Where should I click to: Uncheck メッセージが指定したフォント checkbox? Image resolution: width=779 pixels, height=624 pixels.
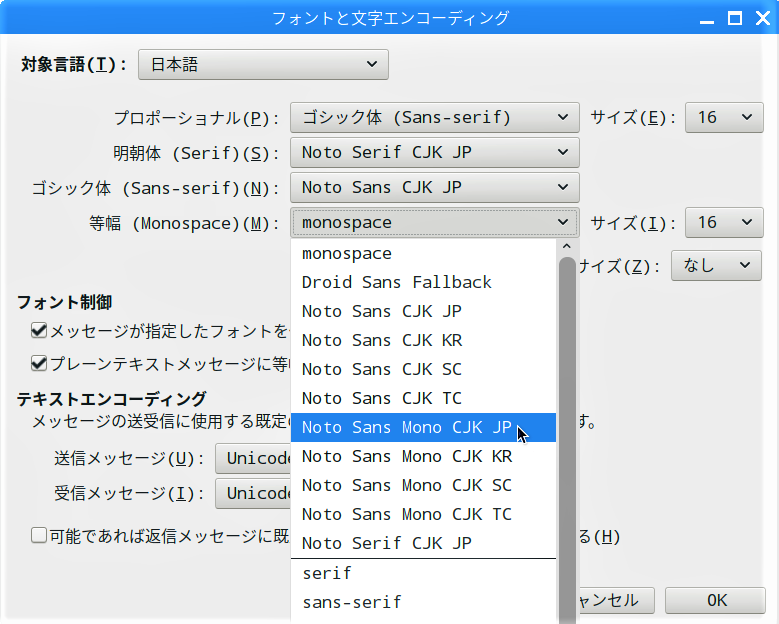pyautogui.click(x=39, y=330)
